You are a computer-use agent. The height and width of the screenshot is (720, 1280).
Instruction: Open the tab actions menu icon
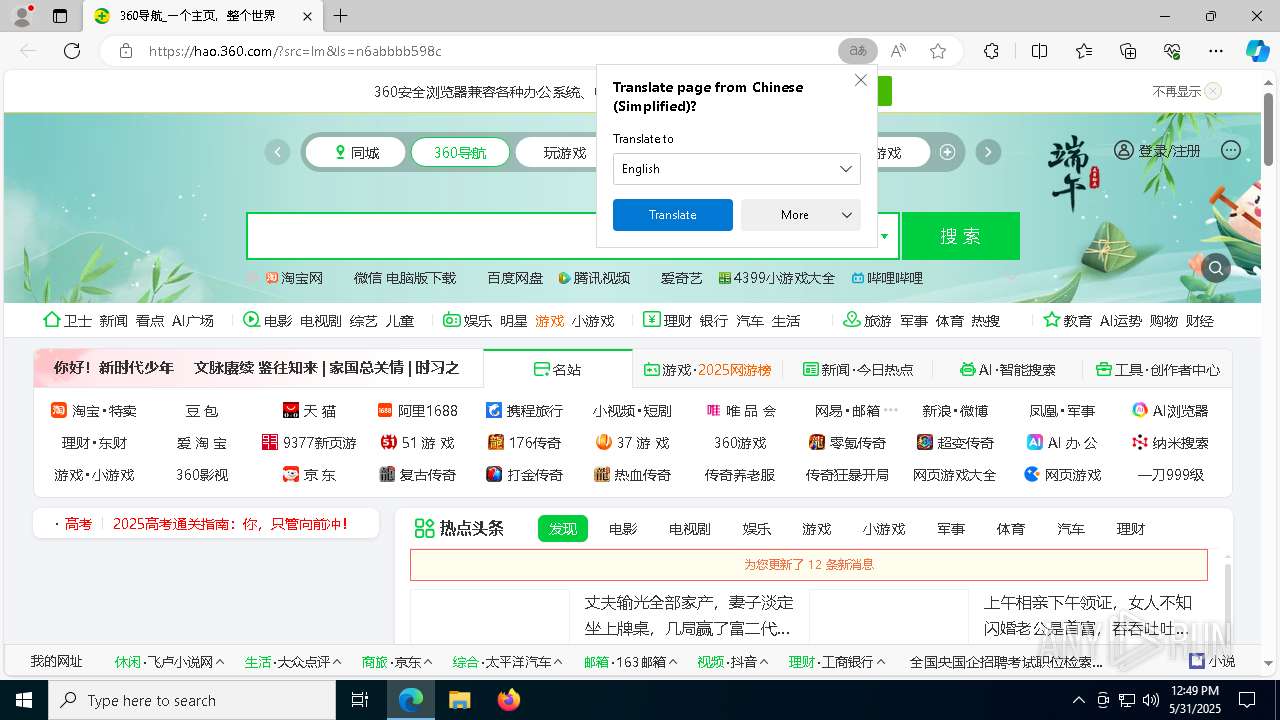coord(60,16)
